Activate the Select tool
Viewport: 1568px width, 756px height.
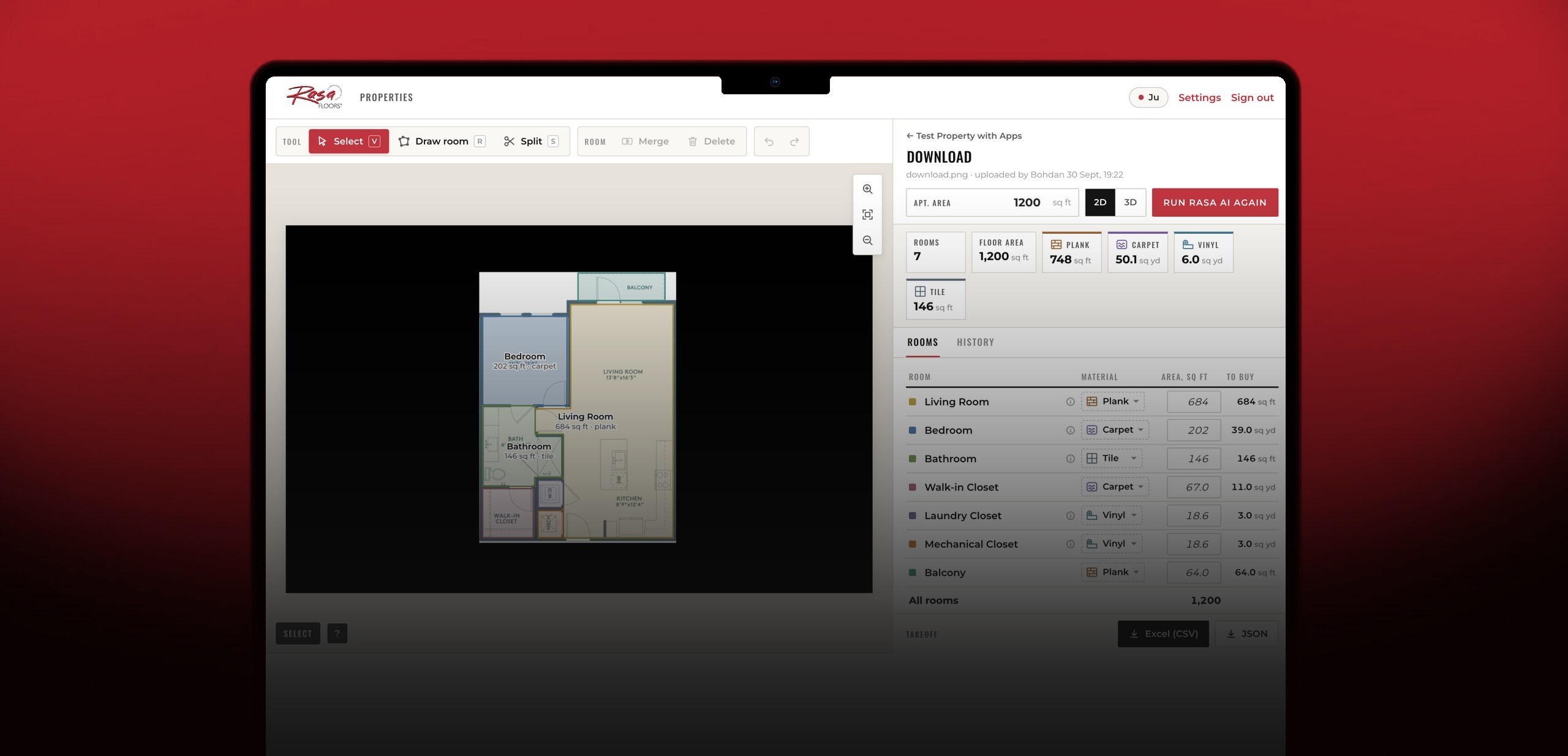(349, 141)
